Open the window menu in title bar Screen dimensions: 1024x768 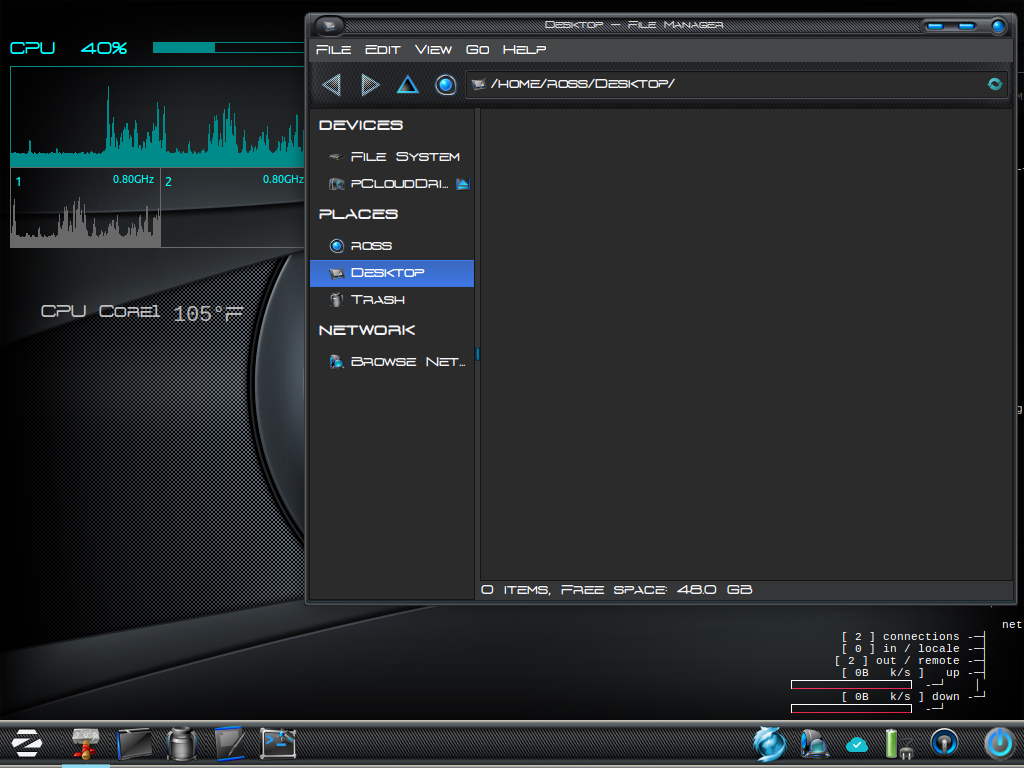[x=329, y=25]
